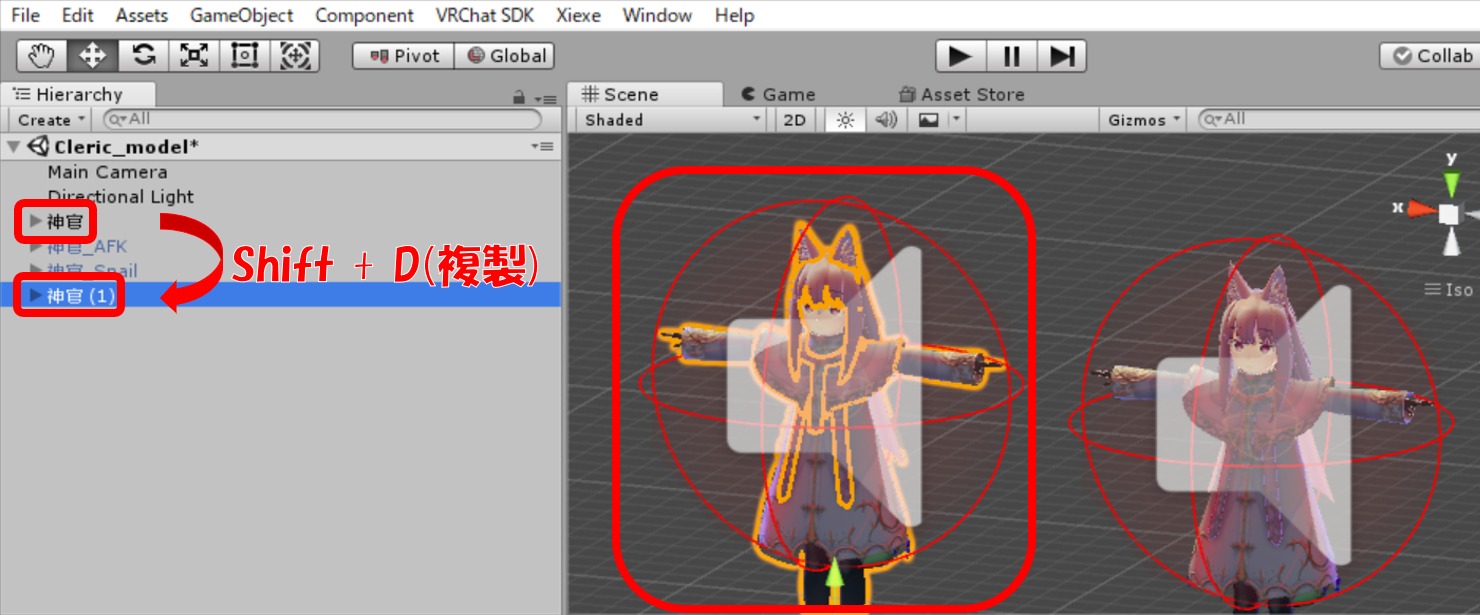Viewport: 1480px width, 615px height.
Task: Select the Scale tool
Action: (x=194, y=56)
